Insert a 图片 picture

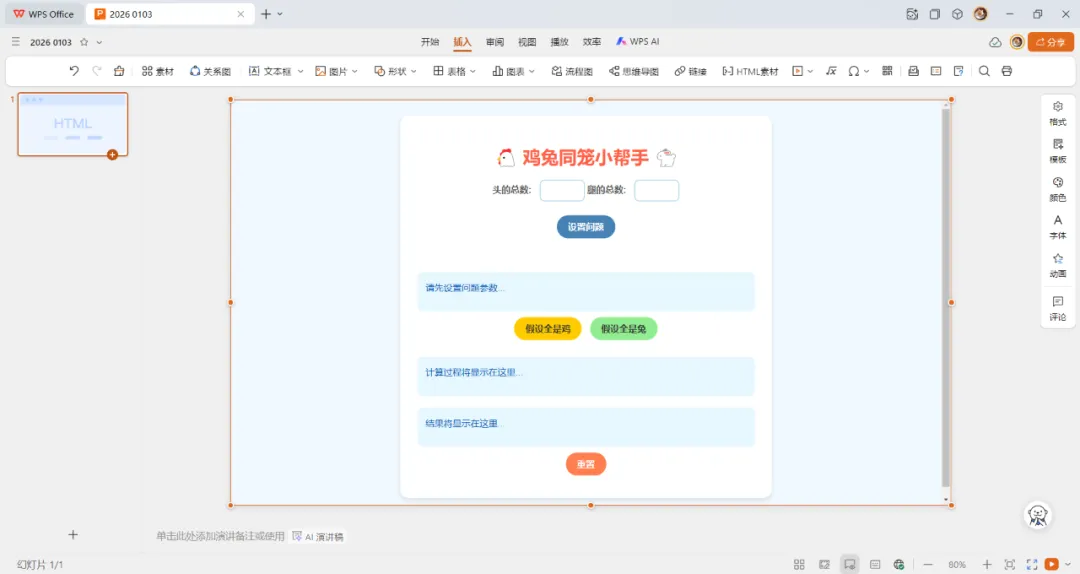click(331, 71)
